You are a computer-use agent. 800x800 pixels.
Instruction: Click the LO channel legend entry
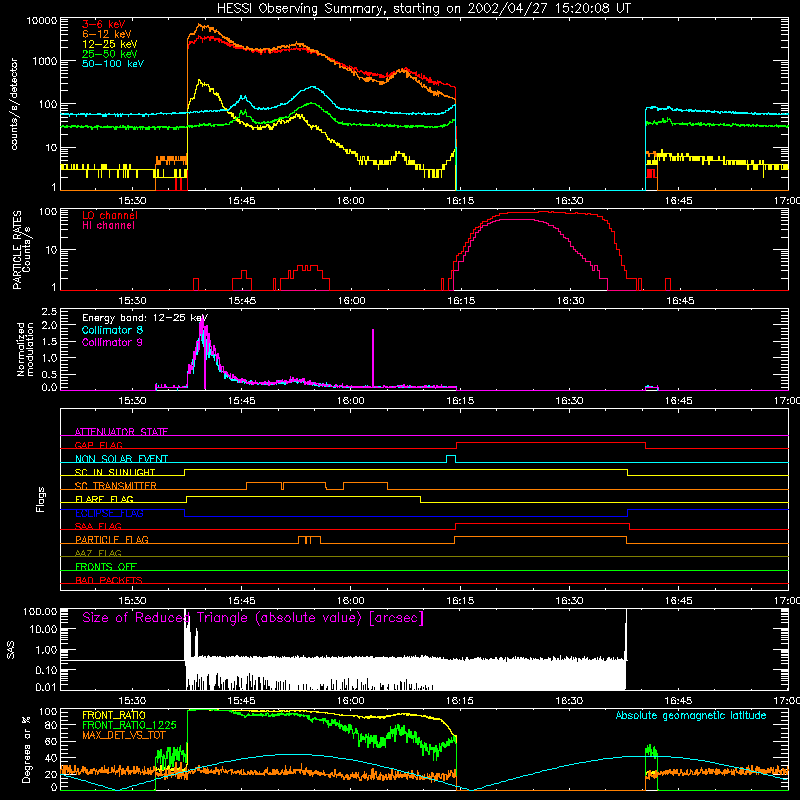pyautogui.click(x=110, y=215)
